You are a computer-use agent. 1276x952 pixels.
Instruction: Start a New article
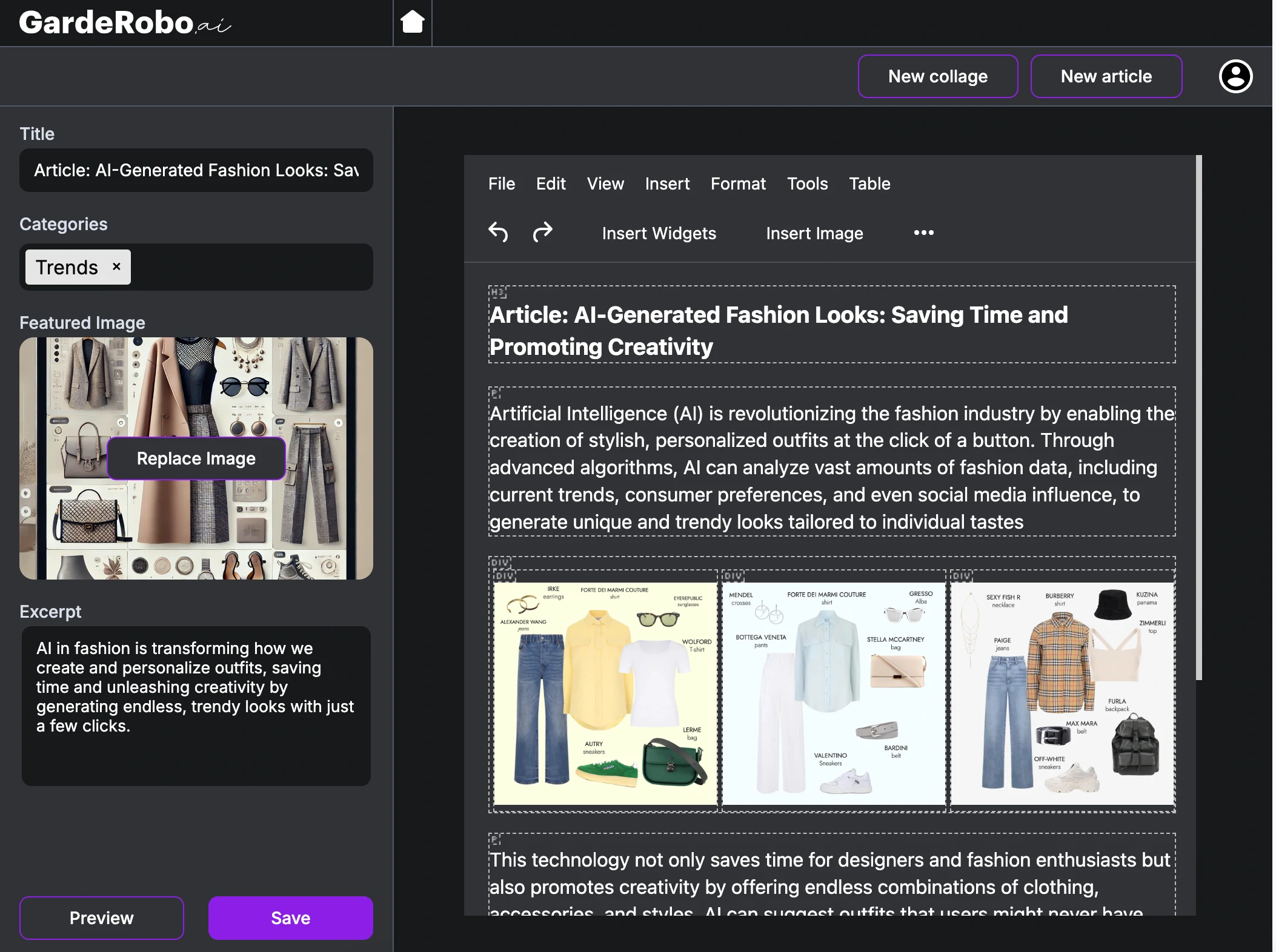(x=1106, y=76)
